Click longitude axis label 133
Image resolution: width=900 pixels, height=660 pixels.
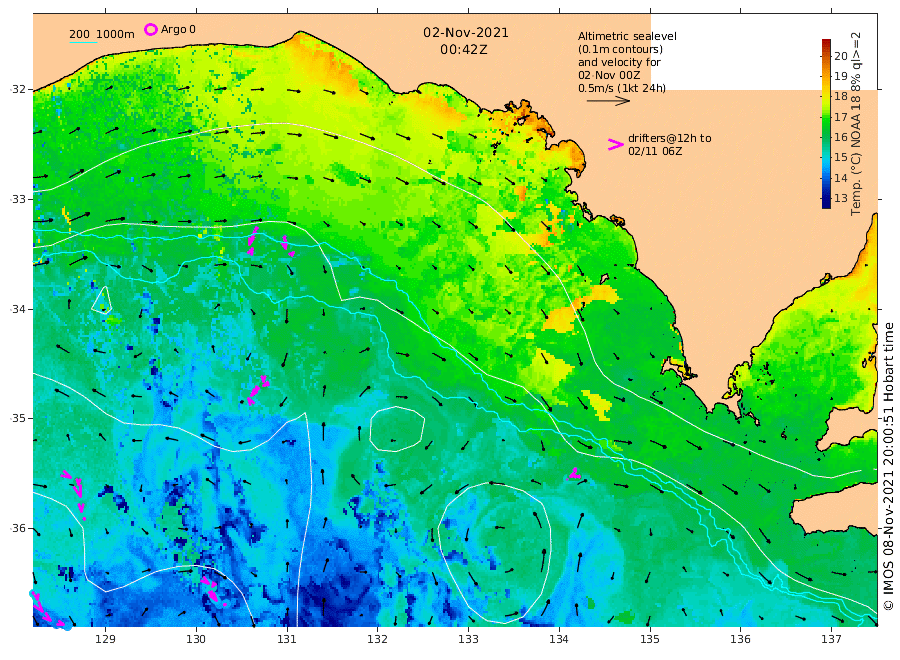tap(468, 639)
